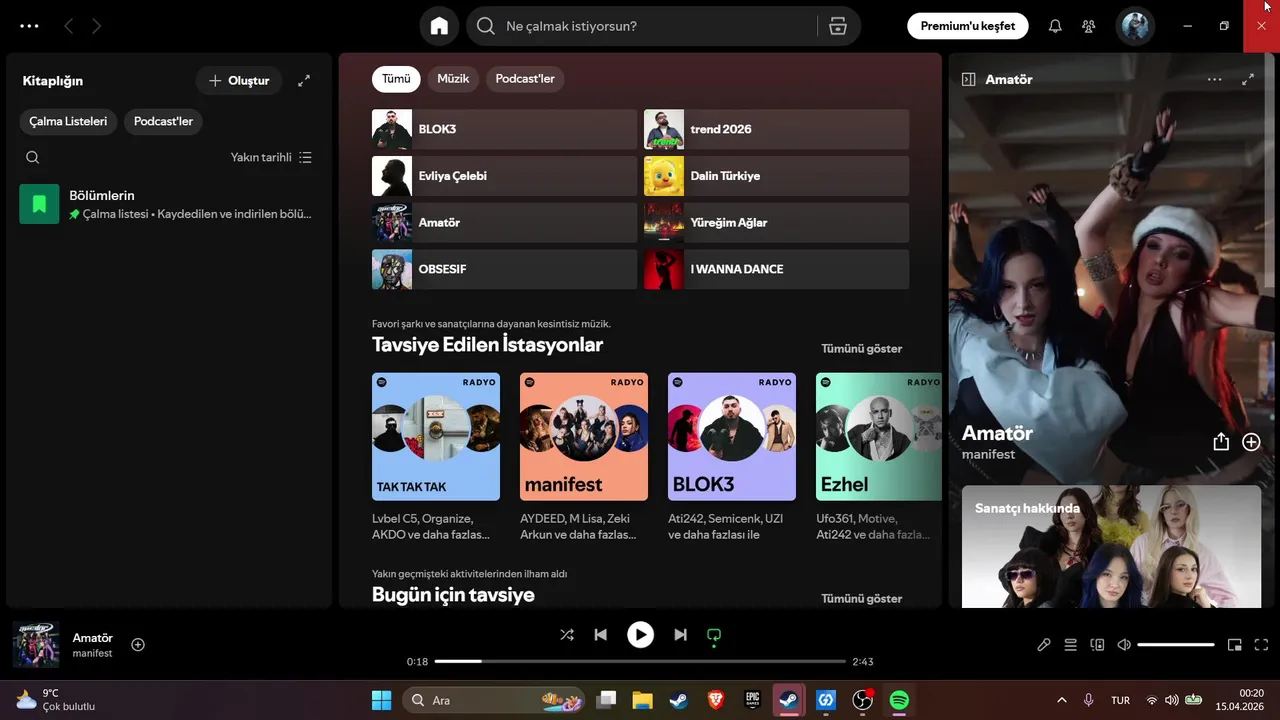Select the 'Podcast'ler' tab in main feed
This screenshot has width=1280, height=720.
[525, 79]
